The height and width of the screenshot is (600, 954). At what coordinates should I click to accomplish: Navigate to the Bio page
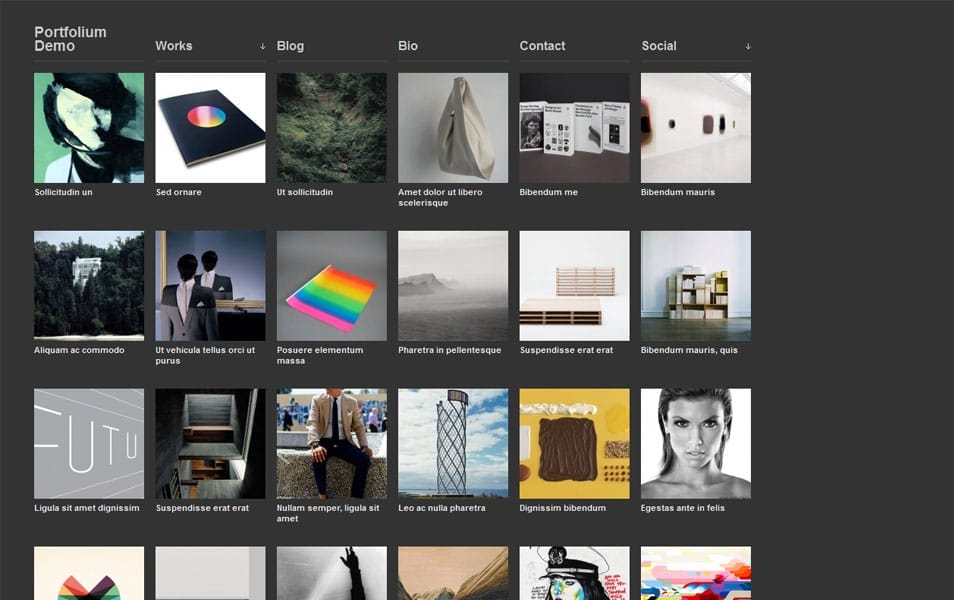[406, 46]
